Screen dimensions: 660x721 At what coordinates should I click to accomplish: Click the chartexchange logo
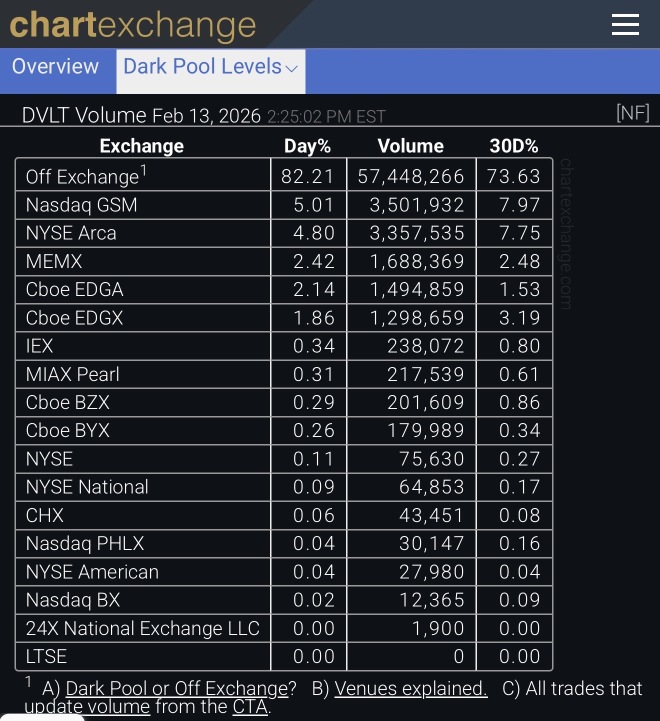(132, 25)
